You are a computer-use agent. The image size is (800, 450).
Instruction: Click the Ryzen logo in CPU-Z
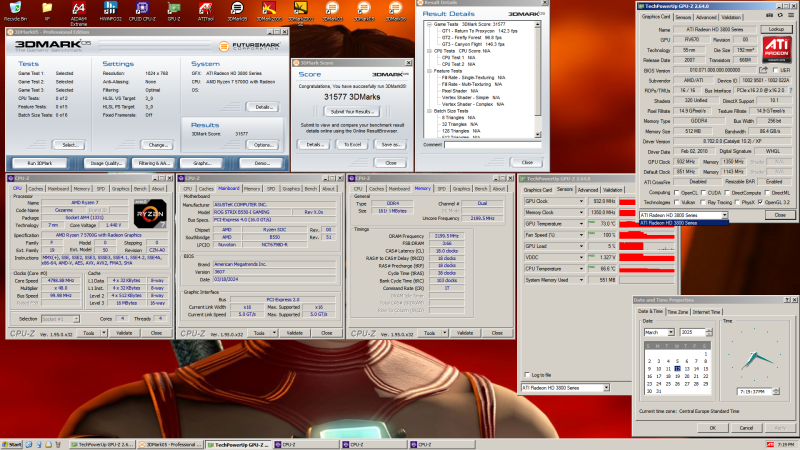click(150, 213)
